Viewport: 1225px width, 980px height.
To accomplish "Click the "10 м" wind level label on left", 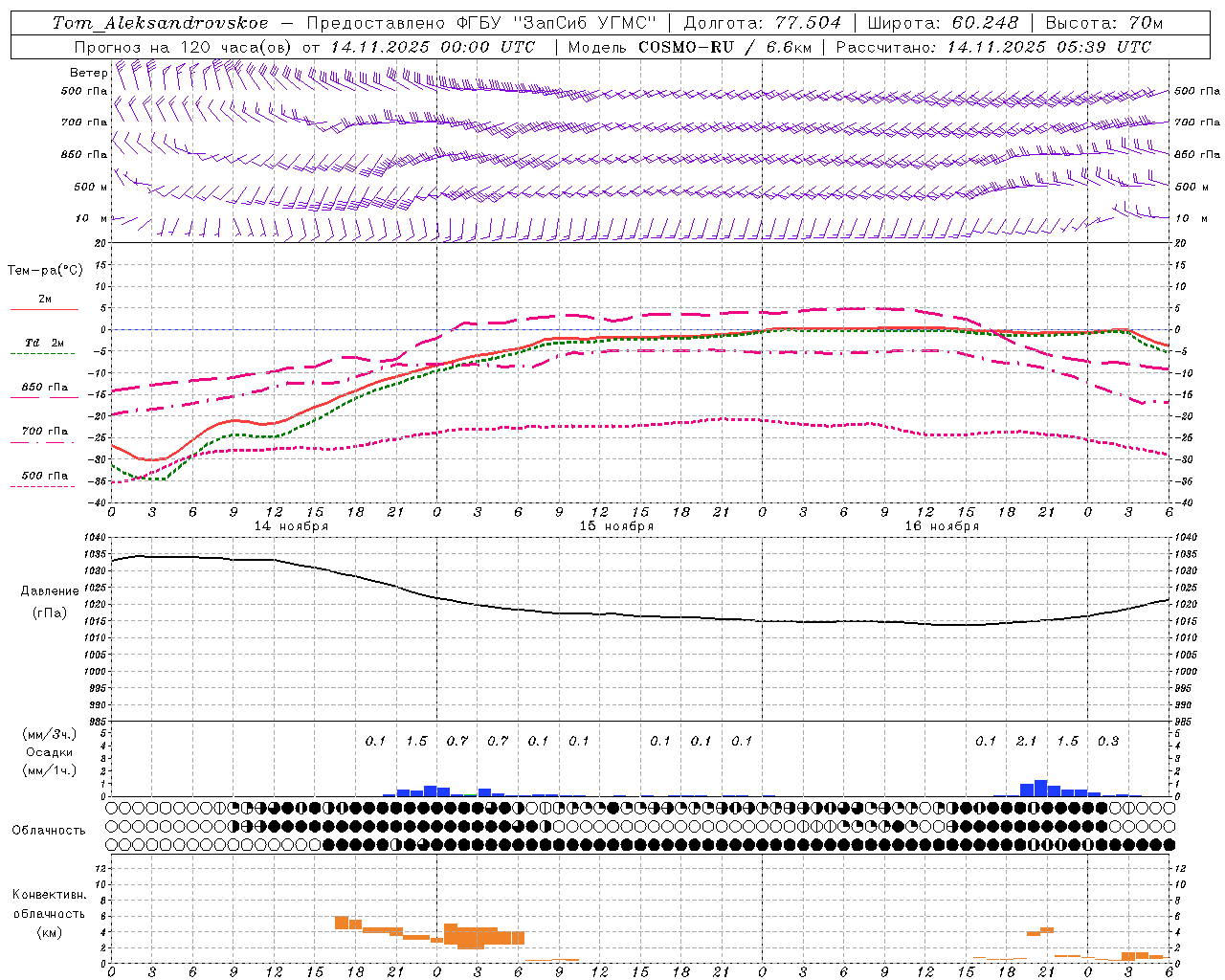I will [x=91, y=218].
